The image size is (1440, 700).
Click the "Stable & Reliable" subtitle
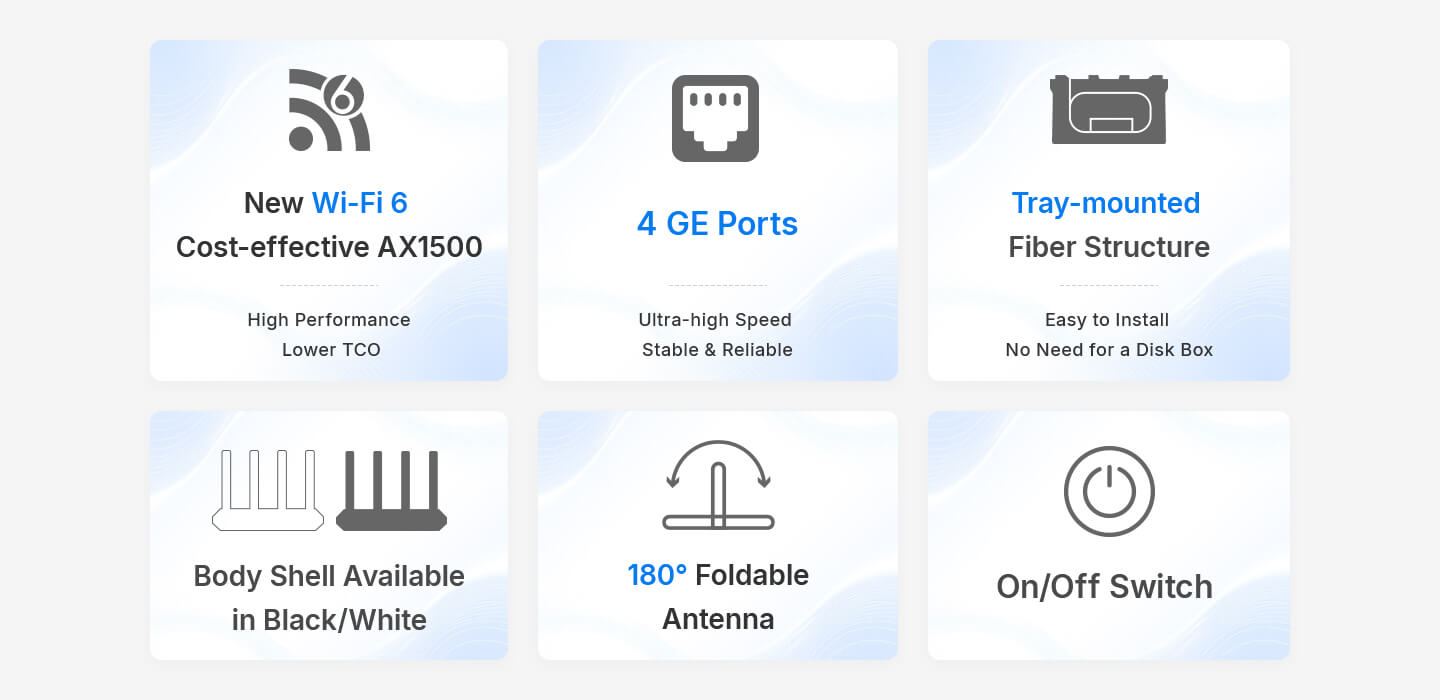[717, 350]
